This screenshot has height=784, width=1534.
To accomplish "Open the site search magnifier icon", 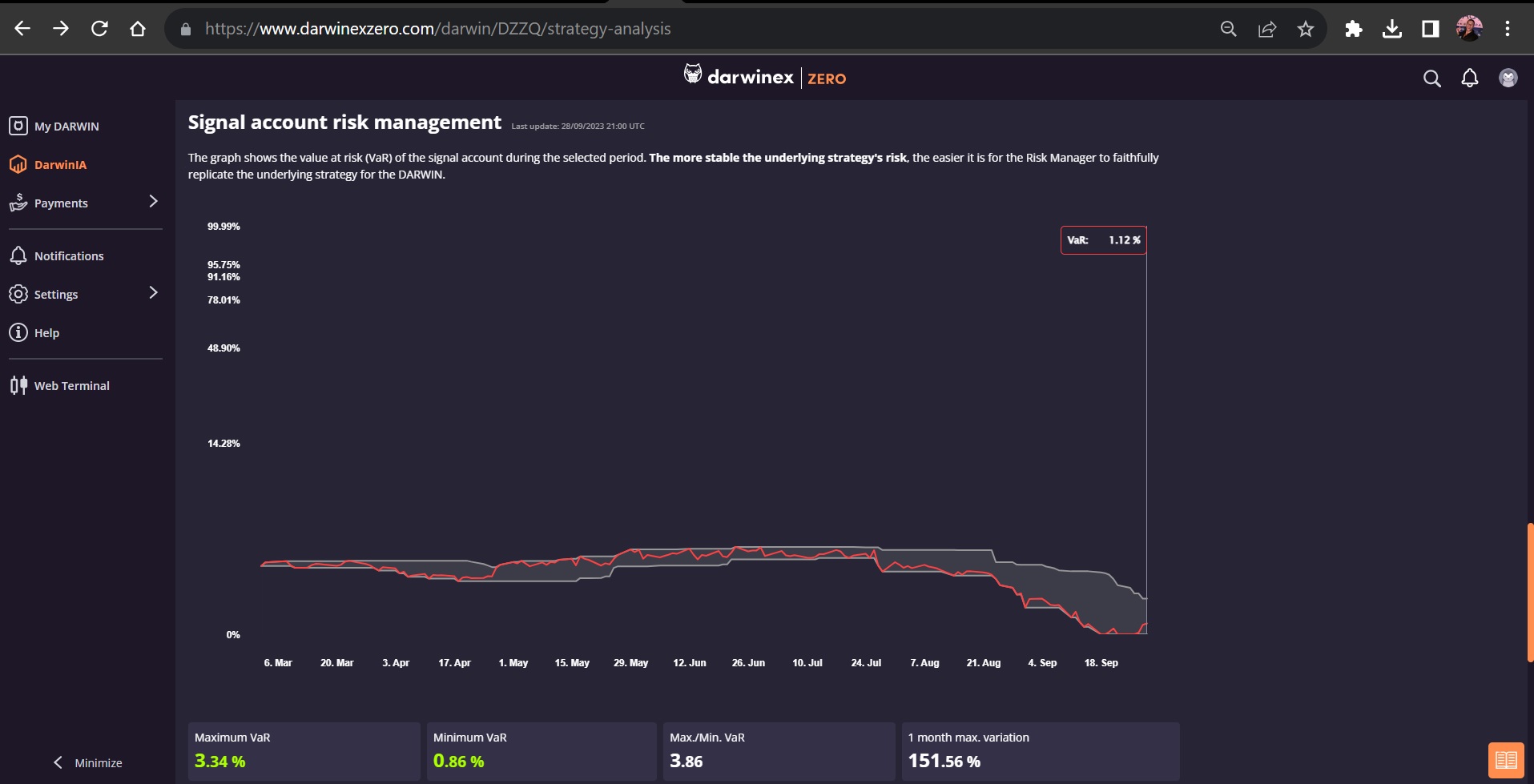I will click(x=1431, y=78).
